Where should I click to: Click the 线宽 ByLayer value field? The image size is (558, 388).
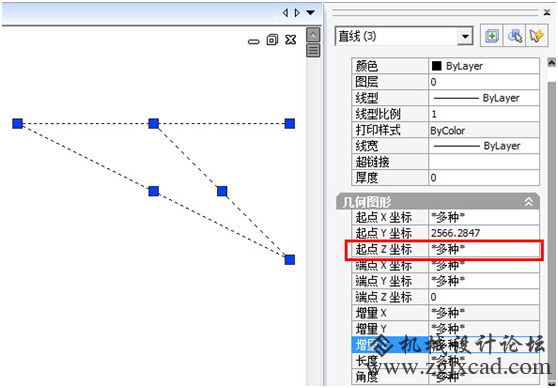click(x=484, y=146)
